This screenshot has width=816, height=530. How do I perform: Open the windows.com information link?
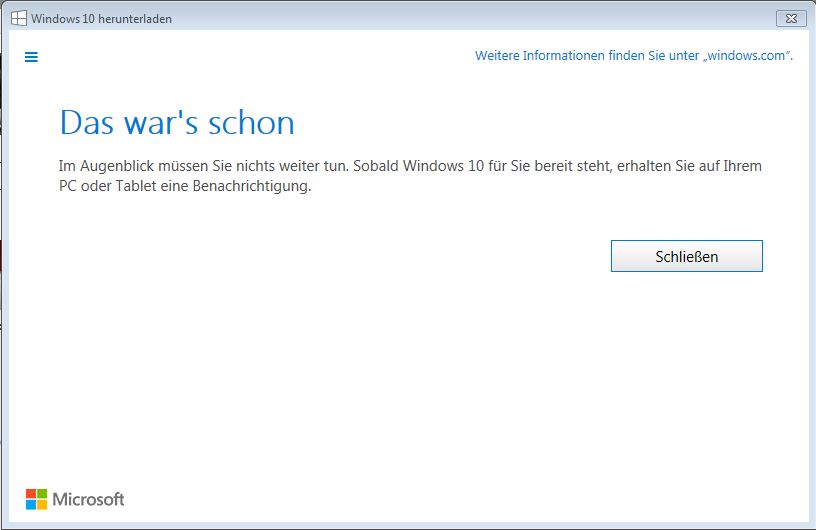tap(634, 56)
